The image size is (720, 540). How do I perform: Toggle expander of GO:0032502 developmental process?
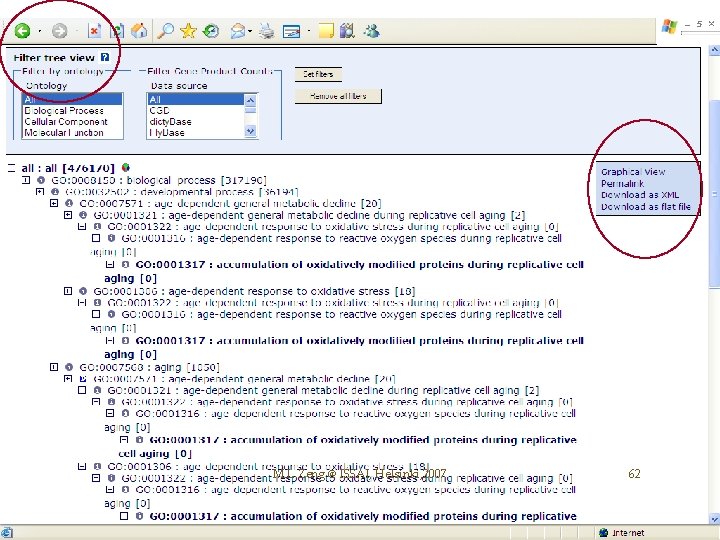pos(40,191)
